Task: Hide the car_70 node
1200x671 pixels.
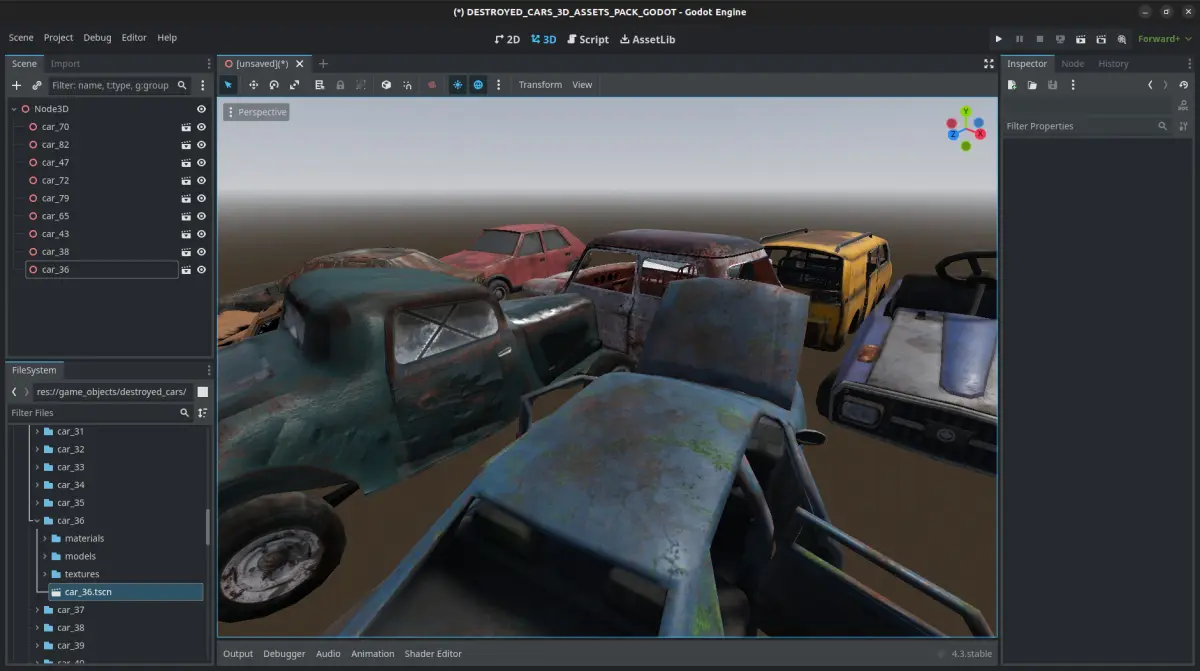Action: 202,127
